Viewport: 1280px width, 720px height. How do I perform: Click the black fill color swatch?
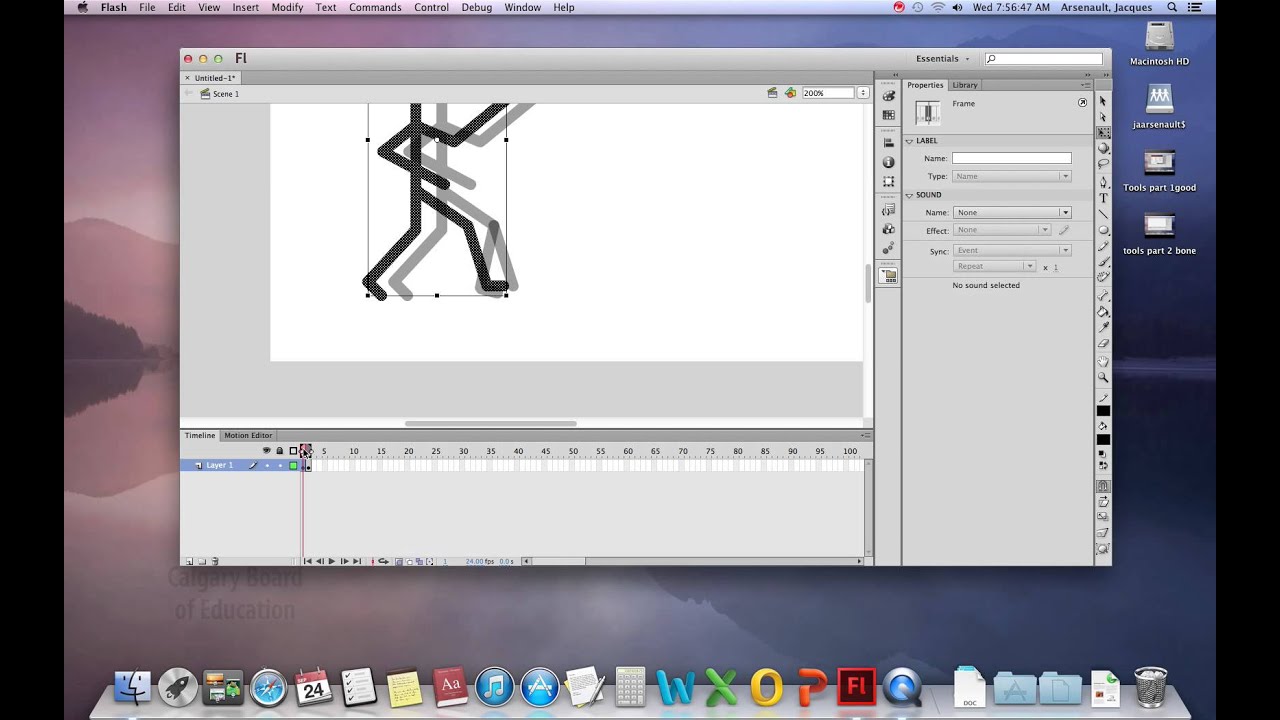click(1103, 440)
